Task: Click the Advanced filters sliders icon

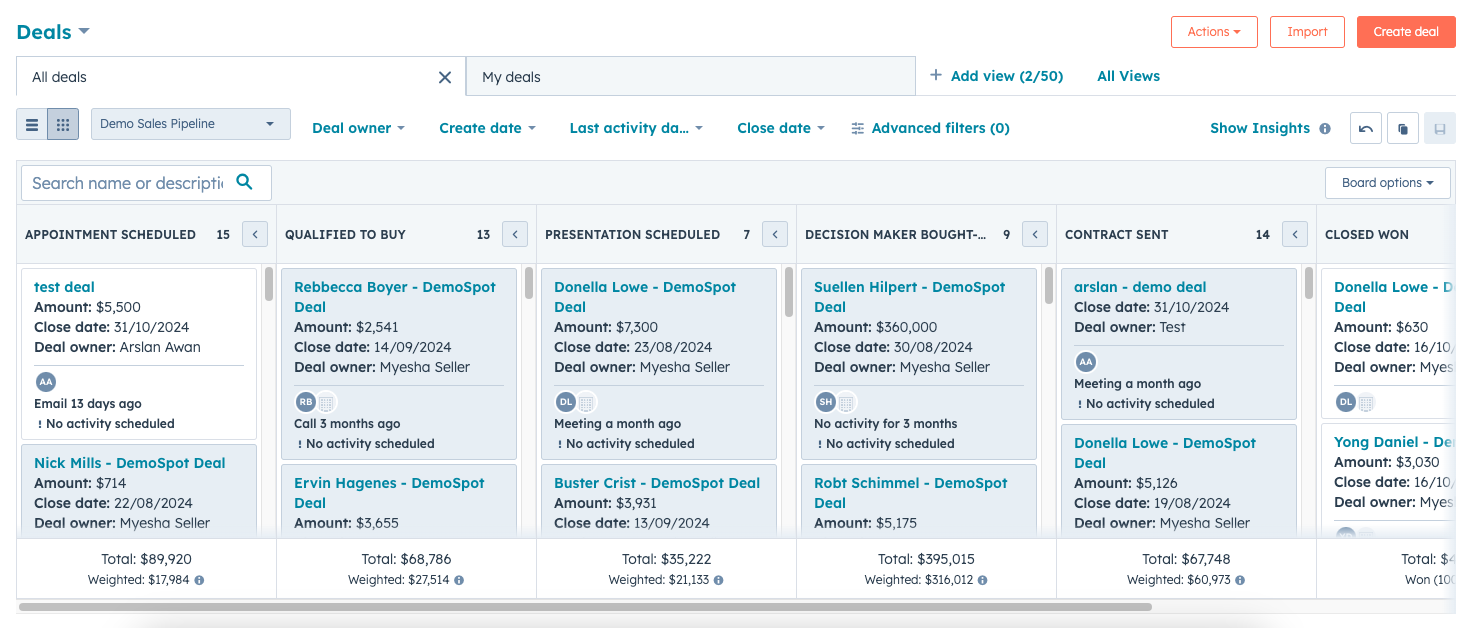Action: (x=858, y=128)
